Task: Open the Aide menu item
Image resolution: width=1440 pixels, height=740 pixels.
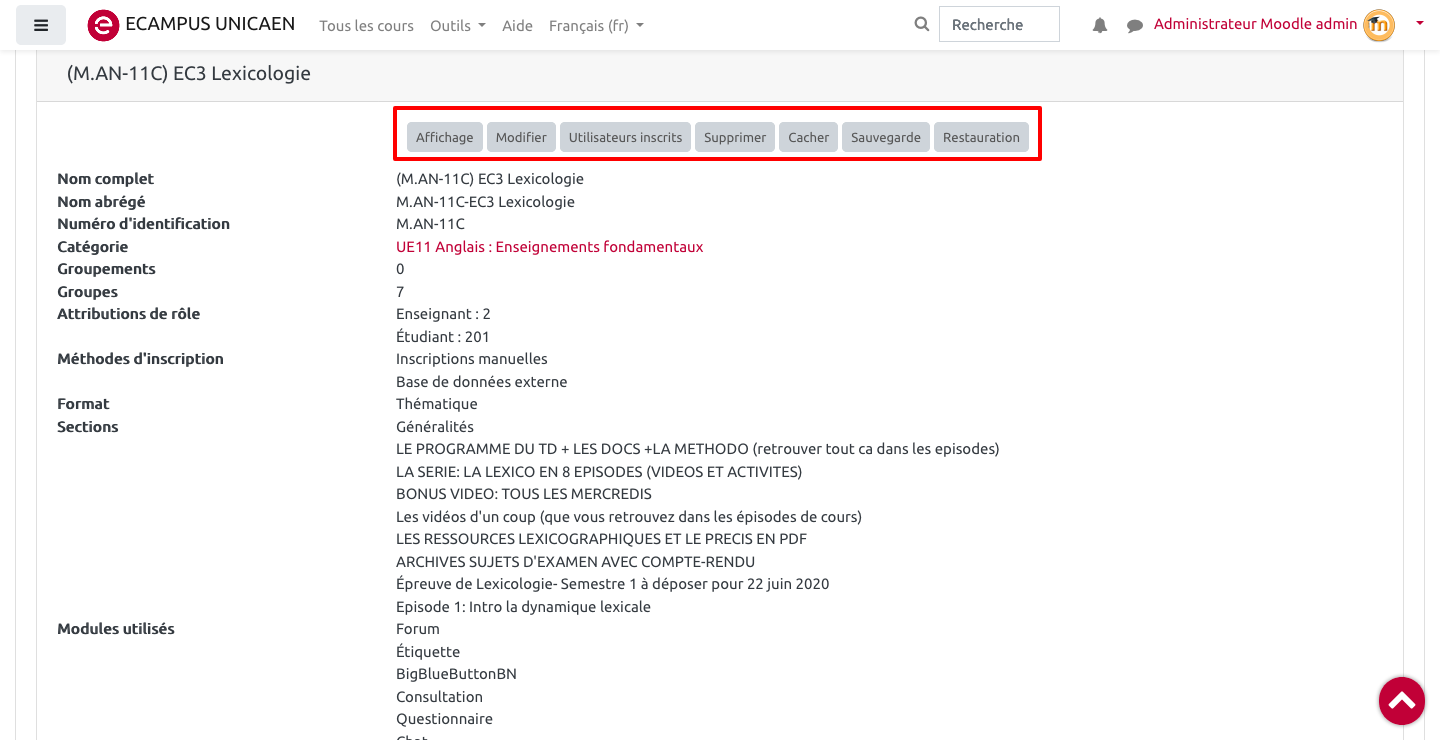Action: click(x=517, y=26)
